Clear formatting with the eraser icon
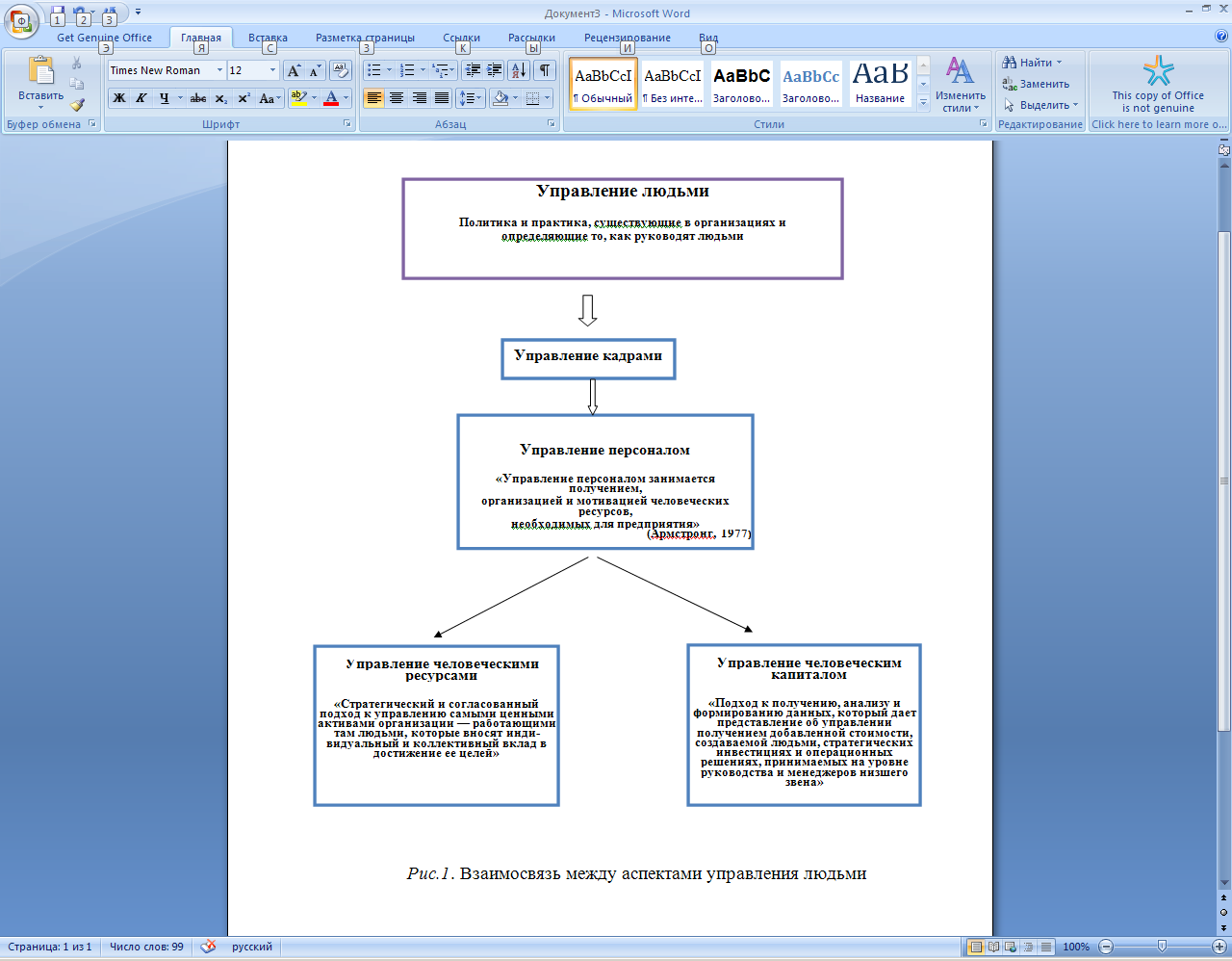The image size is (1232, 961). pyautogui.click(x=341, y=70)
